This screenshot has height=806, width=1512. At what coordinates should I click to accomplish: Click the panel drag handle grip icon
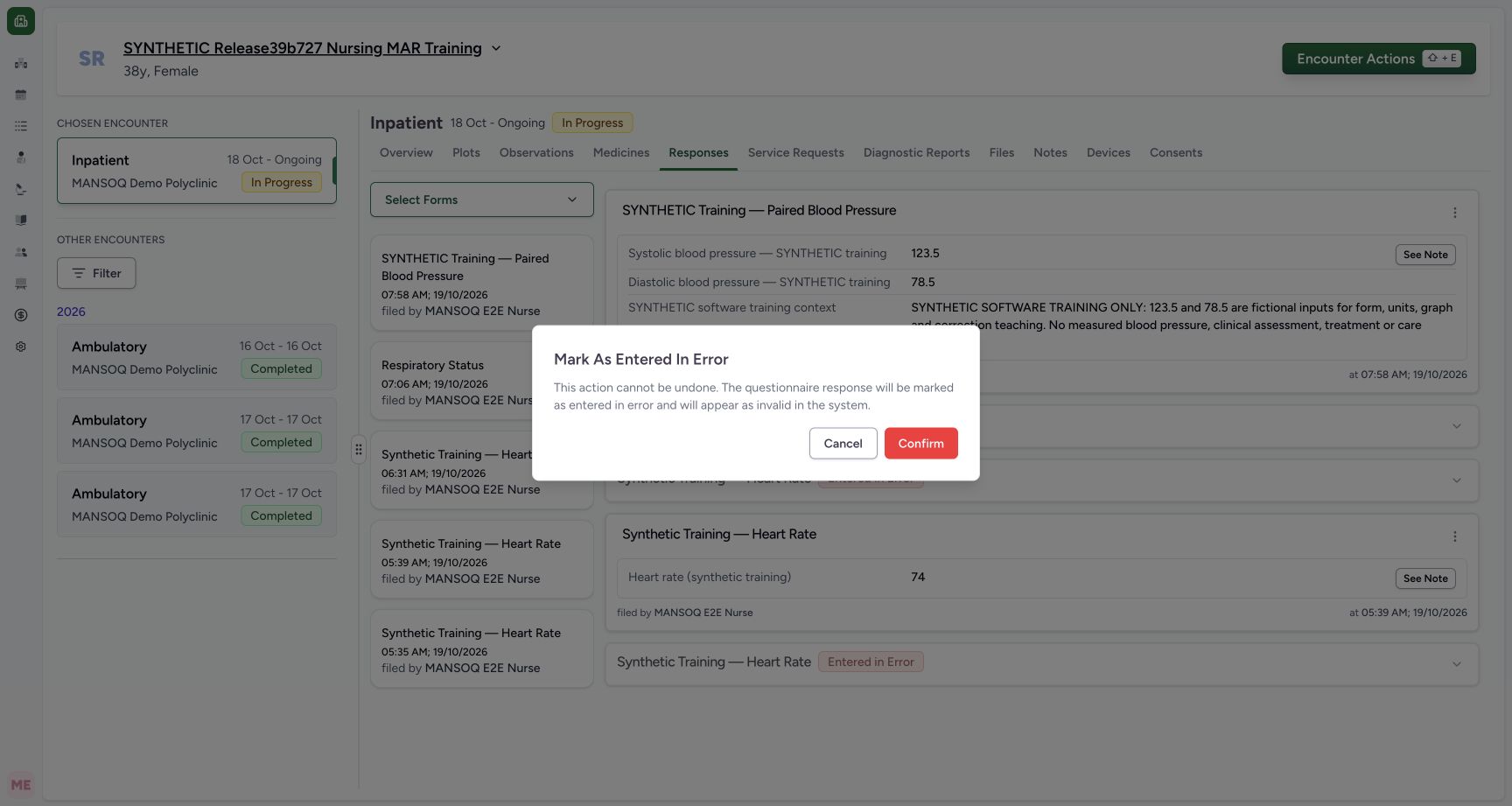click(x=359, y=450)
